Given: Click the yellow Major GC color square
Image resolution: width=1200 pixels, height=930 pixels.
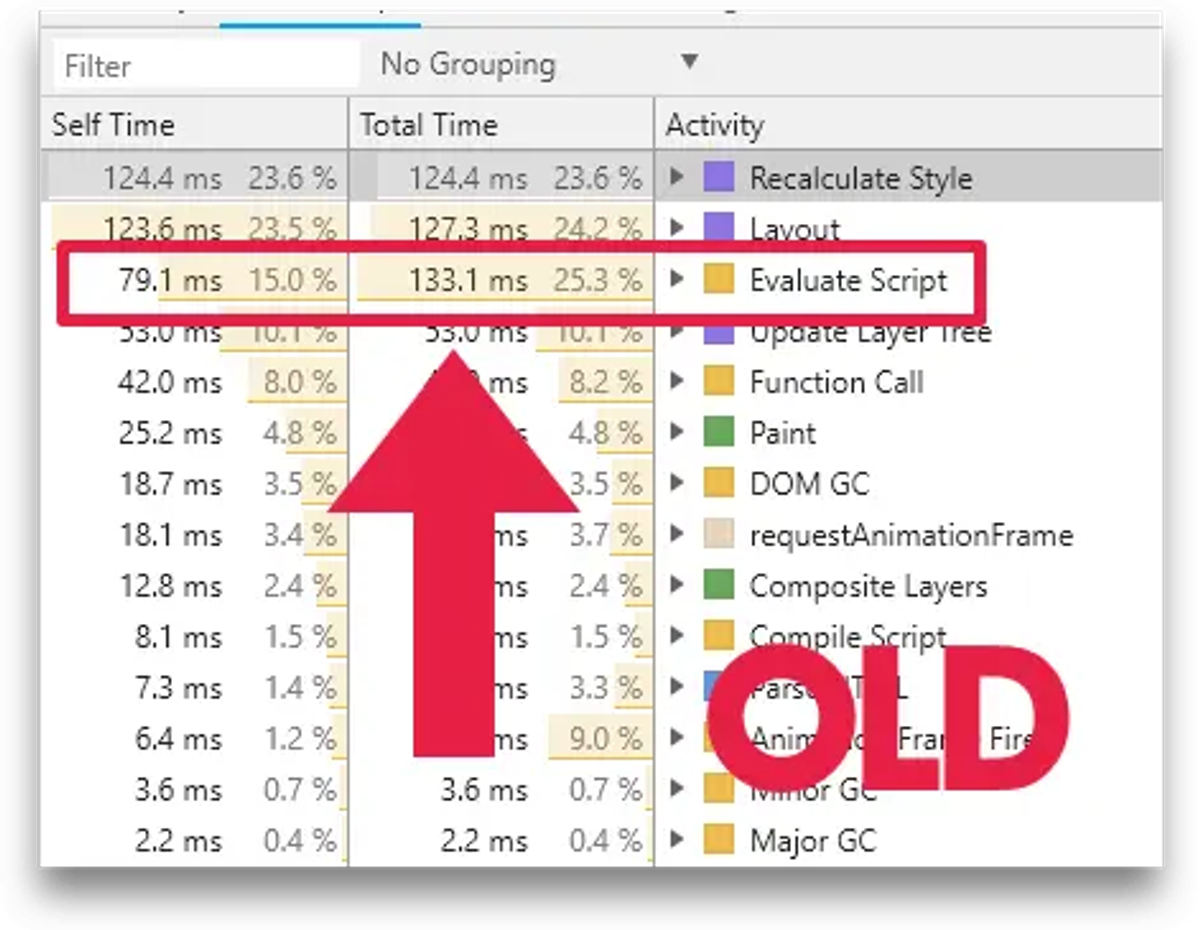Looking at the screenshot, I should click(719, 839).
